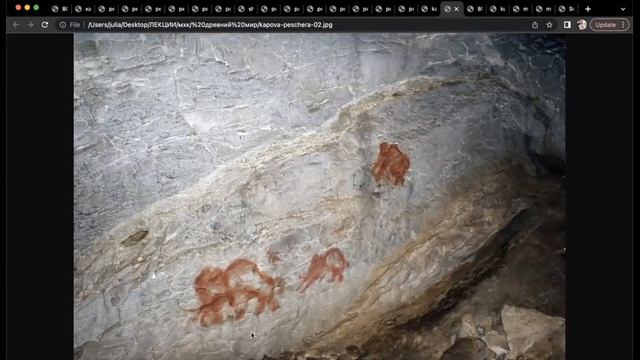The height and width of the screenshot is (360, 640).
Task: Go forward to the next page
Action: 31,25
